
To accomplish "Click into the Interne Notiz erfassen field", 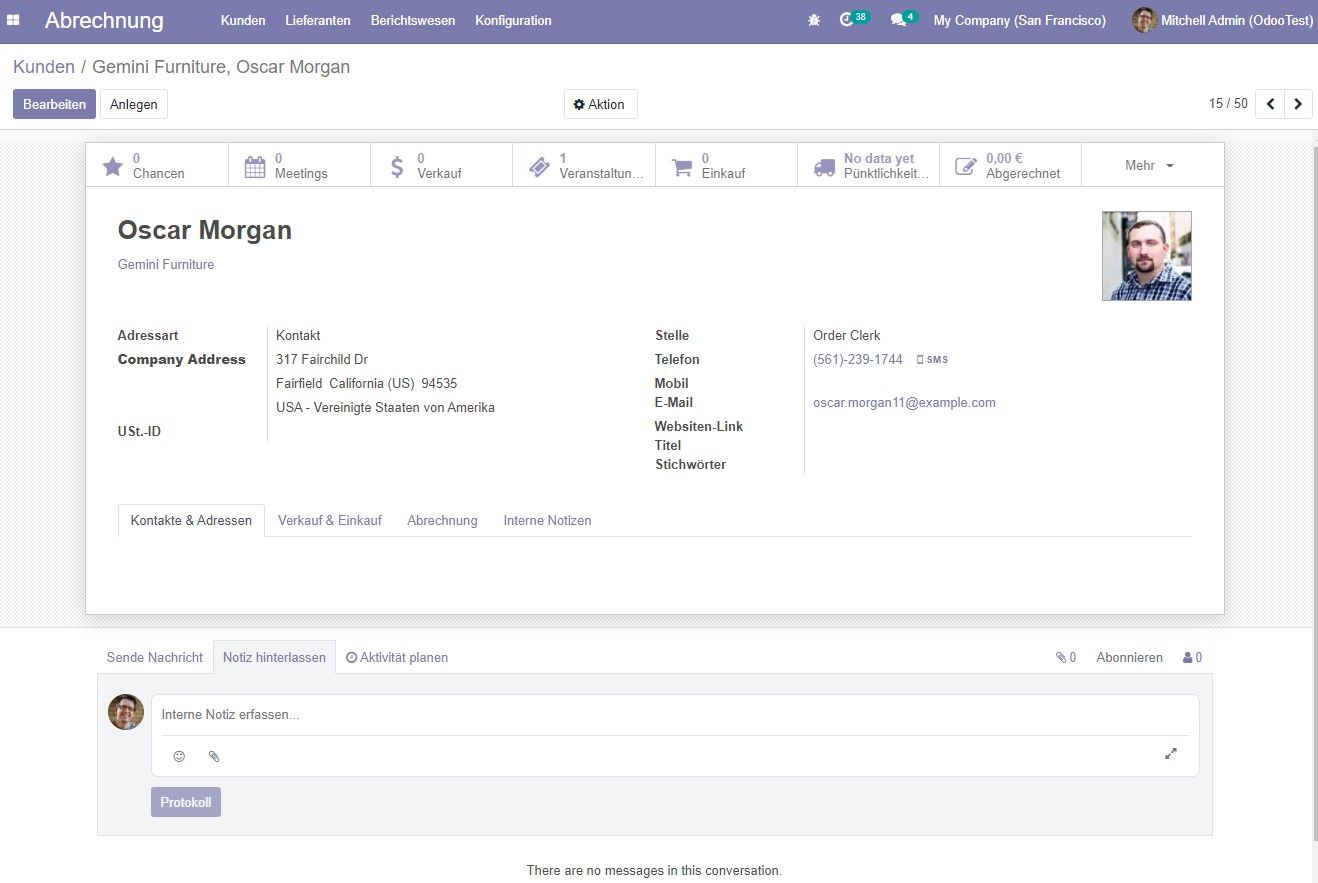I will coord(675,715).
